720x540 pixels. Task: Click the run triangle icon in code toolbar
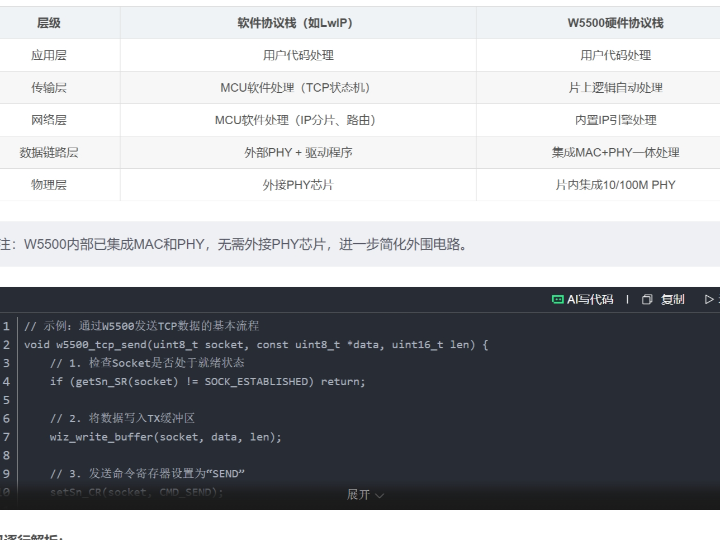coord(709,299)
